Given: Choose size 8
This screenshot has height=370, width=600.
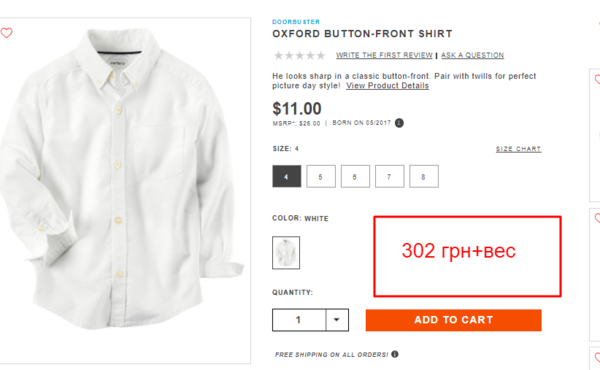Looking at the screenshot, I should pos(424,176).
